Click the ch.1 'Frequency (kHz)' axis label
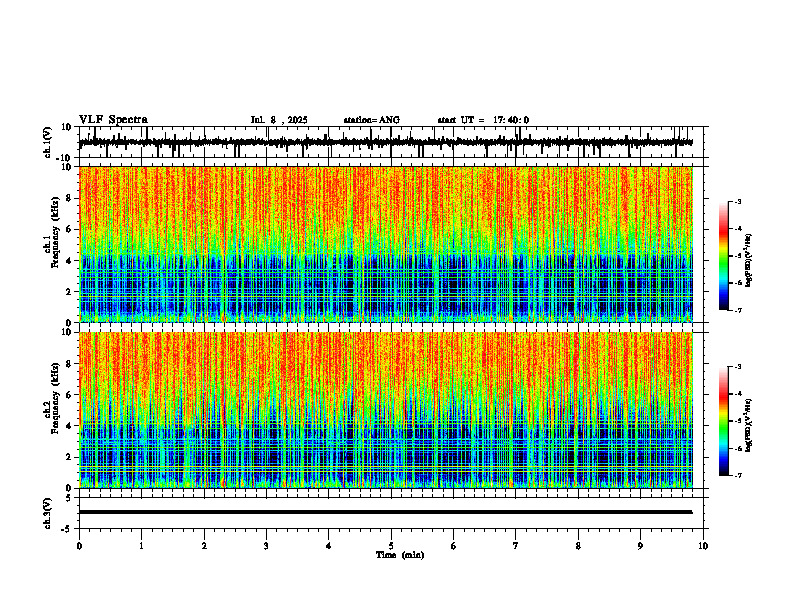This screenshot has width=792, height=612. [55, 233]
